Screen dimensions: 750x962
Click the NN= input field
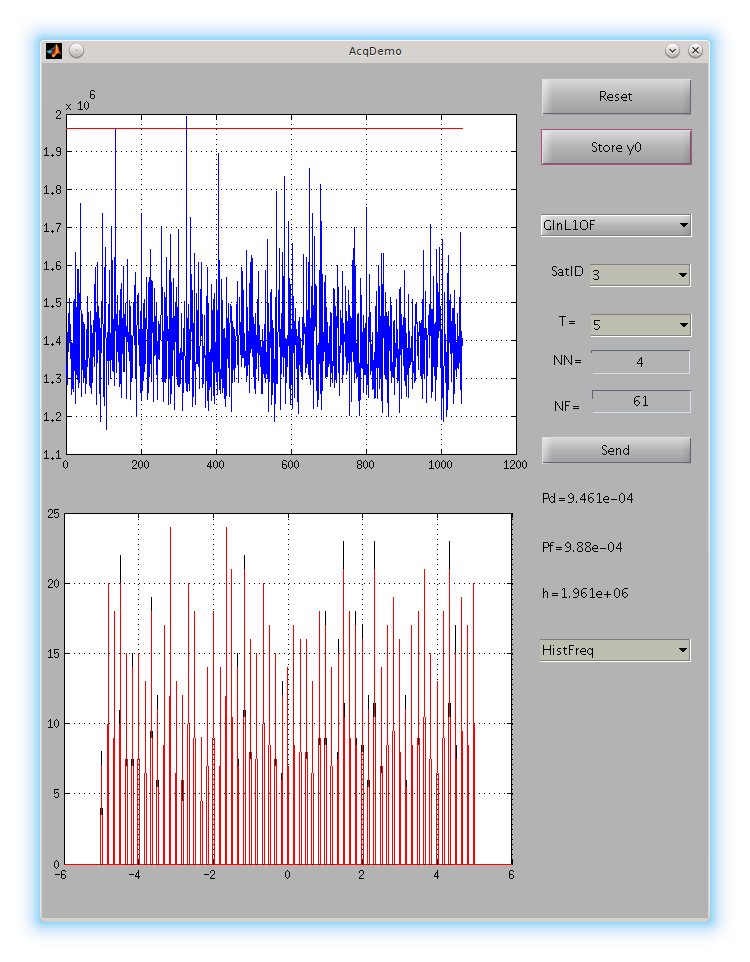point(640,362)
